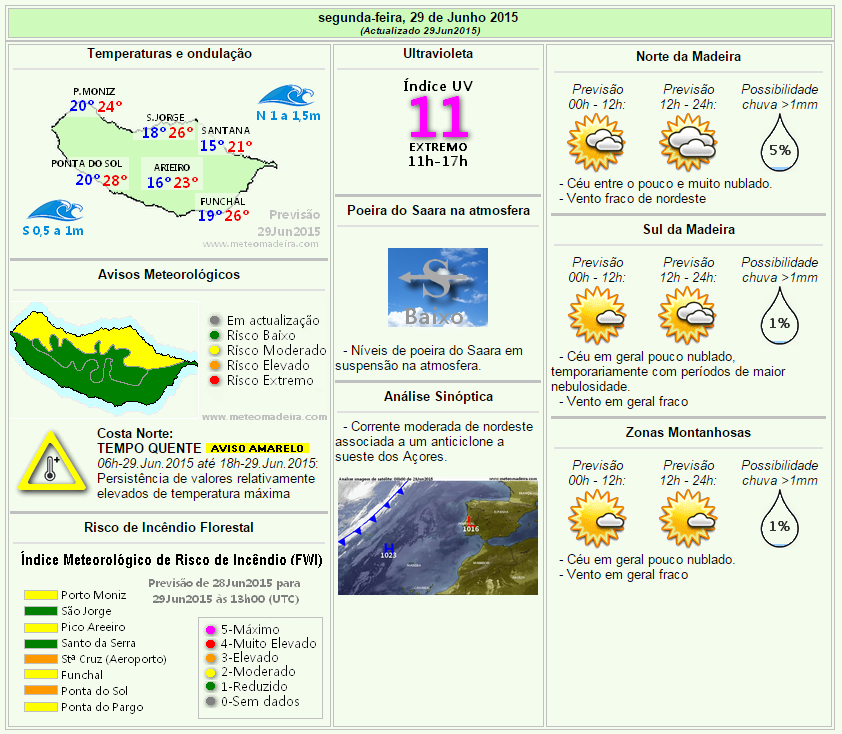
Task: Click the UV index value 11
Action: pyautogui.click(x=438, y=117)
